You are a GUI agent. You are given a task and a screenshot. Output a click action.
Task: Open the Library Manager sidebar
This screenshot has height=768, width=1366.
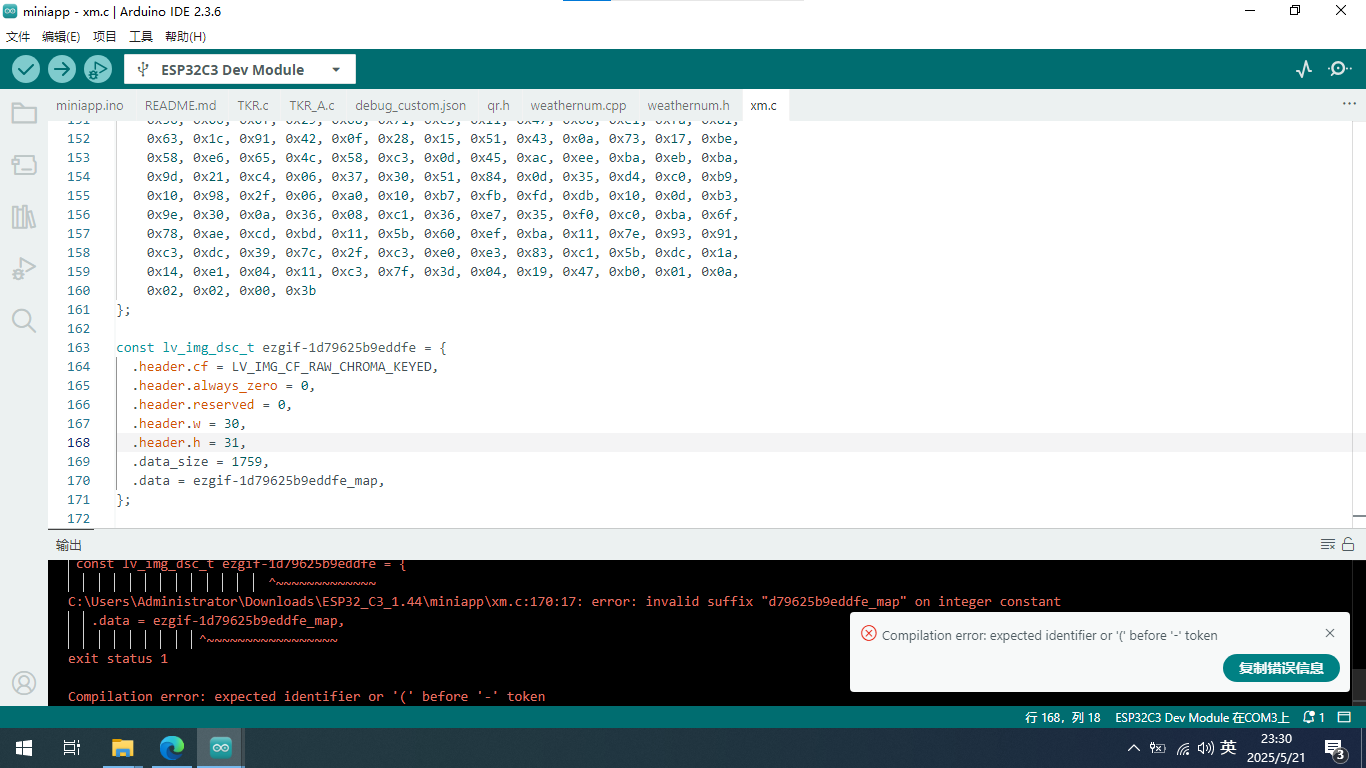tap(24, 216)
